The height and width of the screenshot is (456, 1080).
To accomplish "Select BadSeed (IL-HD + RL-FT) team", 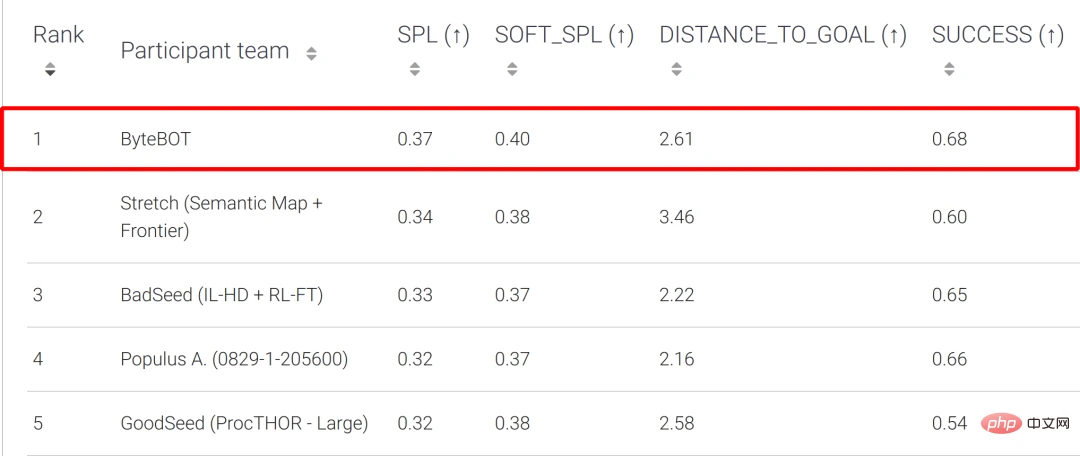I will pyautogui.click(x=222, y=295).
